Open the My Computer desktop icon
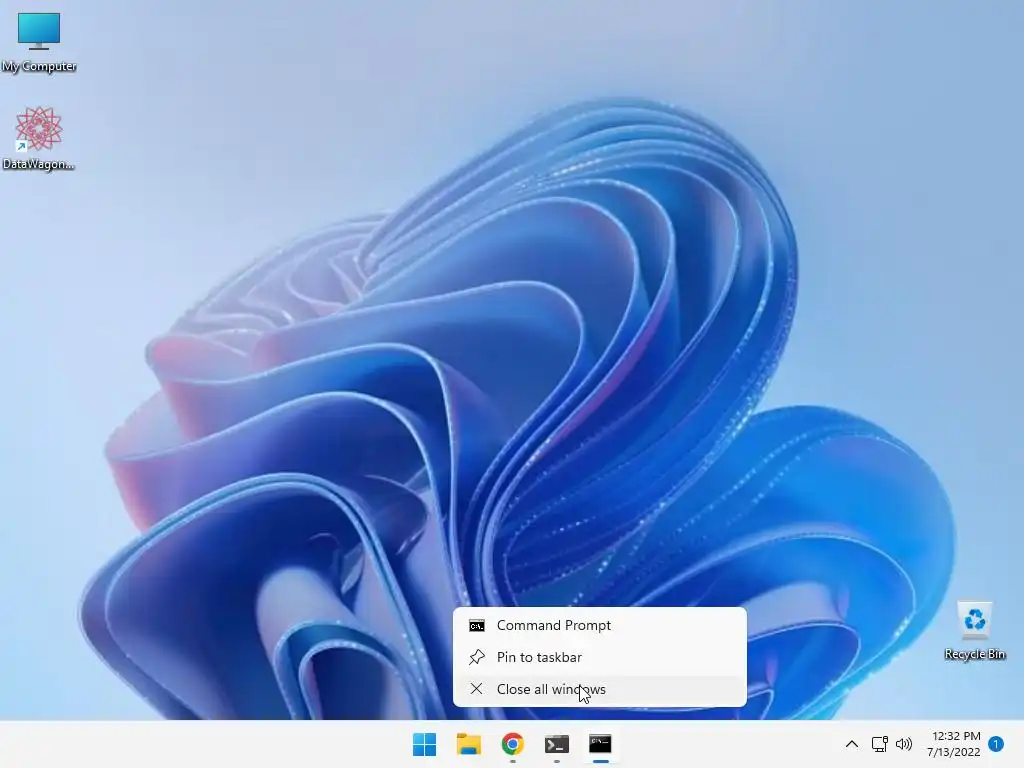 (39, 42)
